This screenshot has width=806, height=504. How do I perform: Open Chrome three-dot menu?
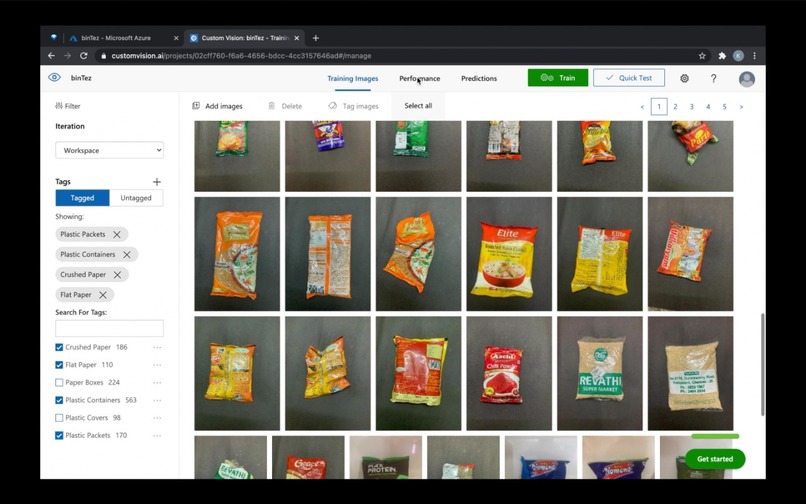[754, 56]
